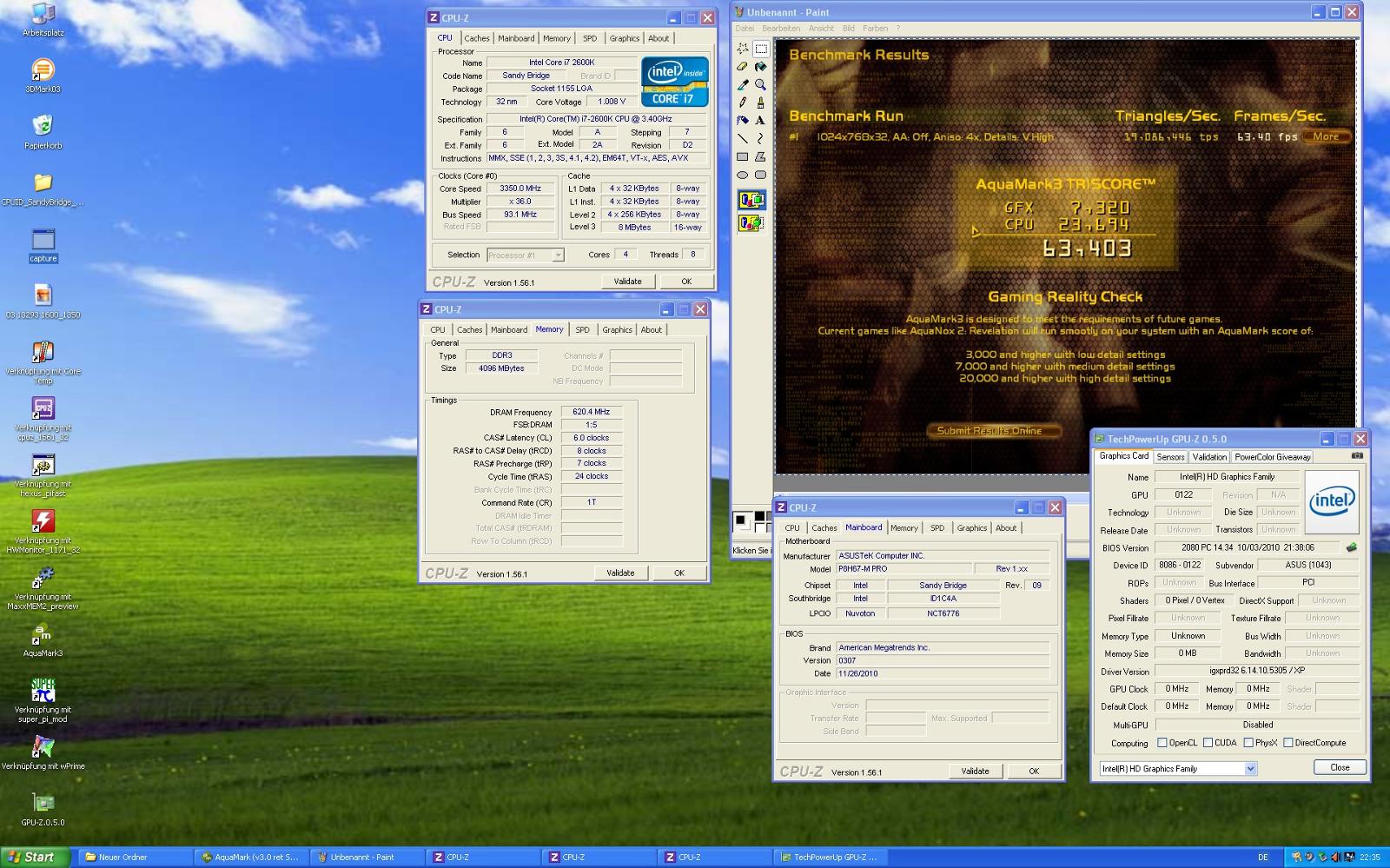The width and height of the screenshot is (1390, 868).
Task: Open the capture desktop icon
Action: click(x=43, y=246)
